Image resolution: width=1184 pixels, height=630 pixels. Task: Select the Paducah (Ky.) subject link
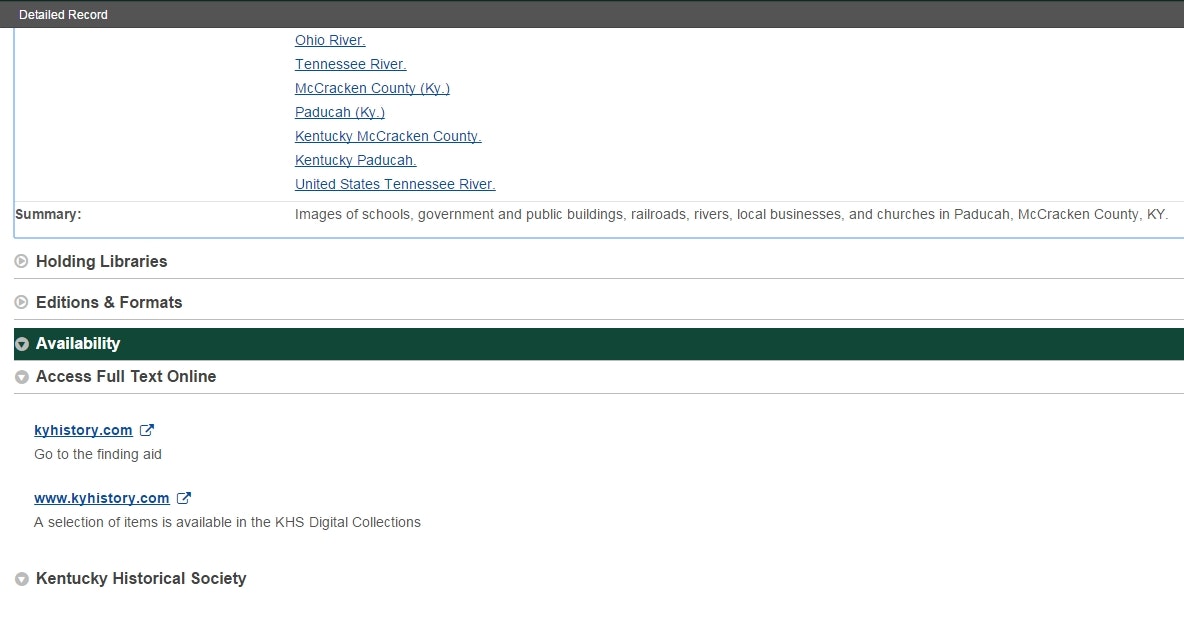click(x=340, y=113)
